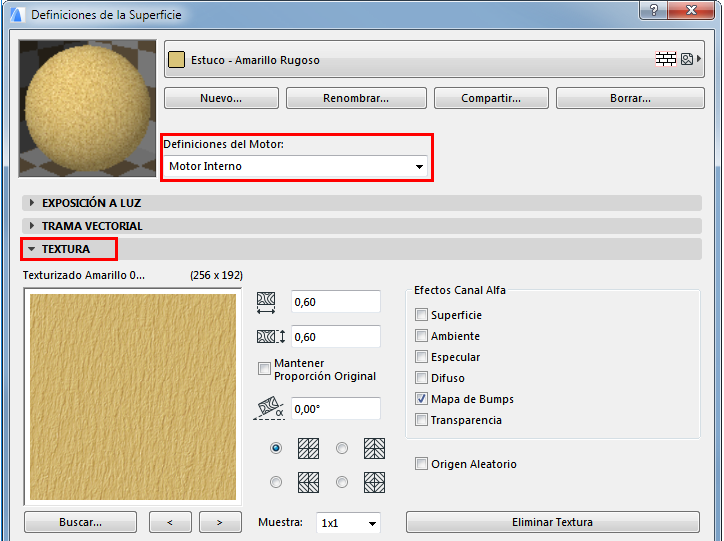Go to previous texture with < button

(x=170, y=522)
